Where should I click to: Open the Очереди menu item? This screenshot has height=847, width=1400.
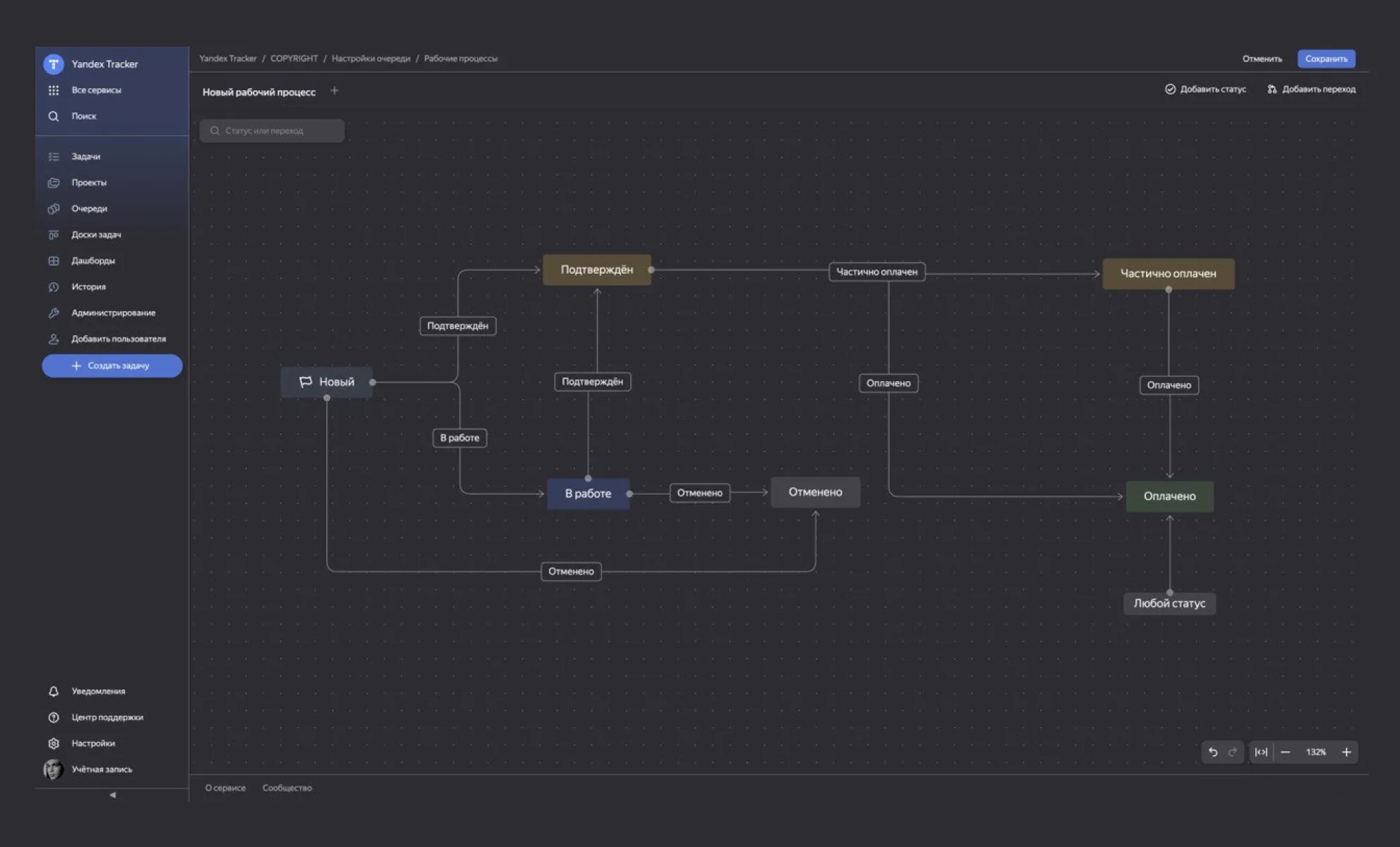[x=89, y=208]
